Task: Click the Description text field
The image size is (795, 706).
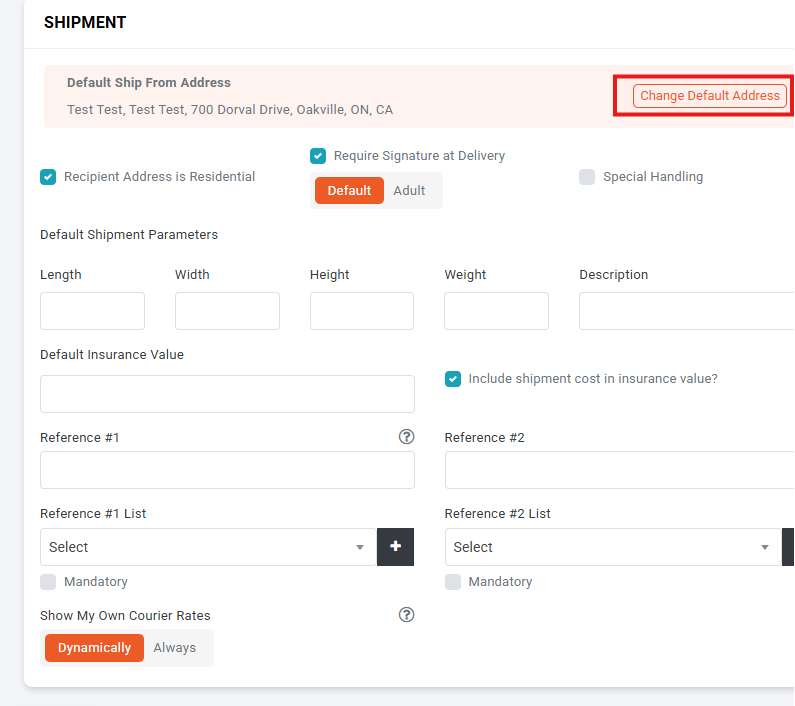Action: click(x=686, y=311)
